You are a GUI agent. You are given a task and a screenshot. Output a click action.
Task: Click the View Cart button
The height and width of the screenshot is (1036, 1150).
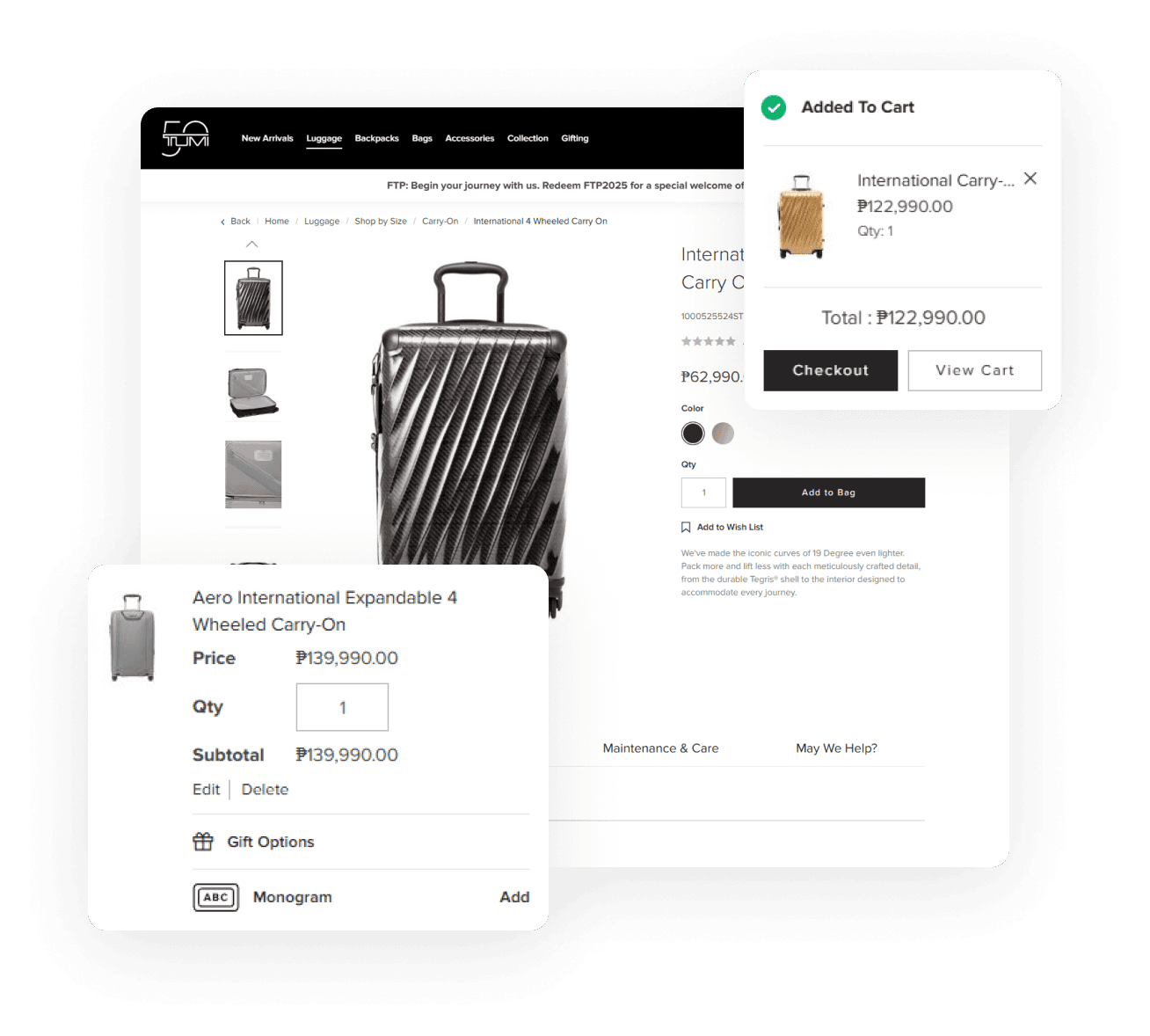[975, 370]
